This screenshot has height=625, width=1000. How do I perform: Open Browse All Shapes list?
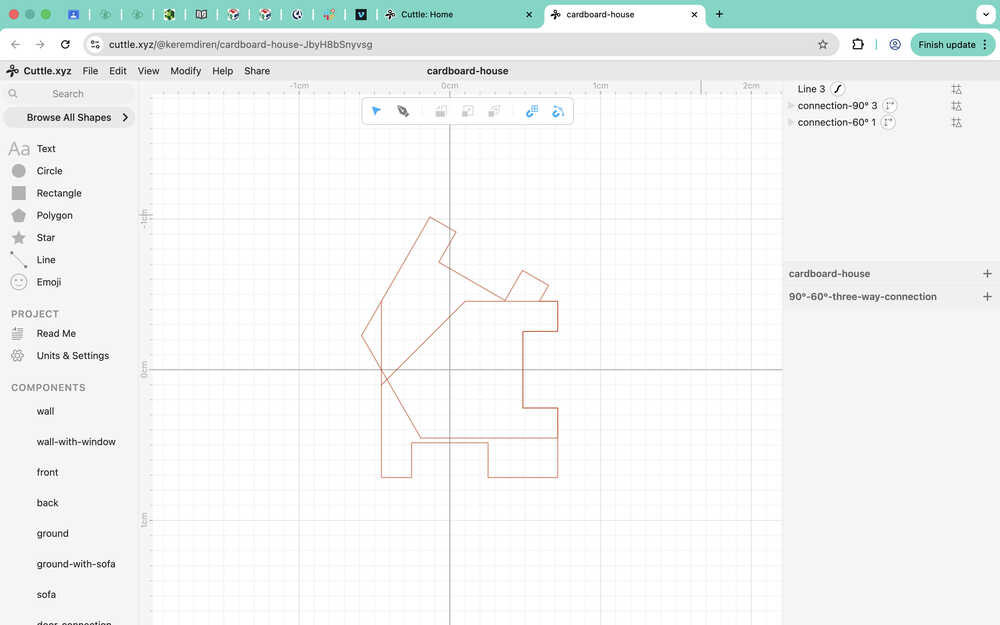69,117
